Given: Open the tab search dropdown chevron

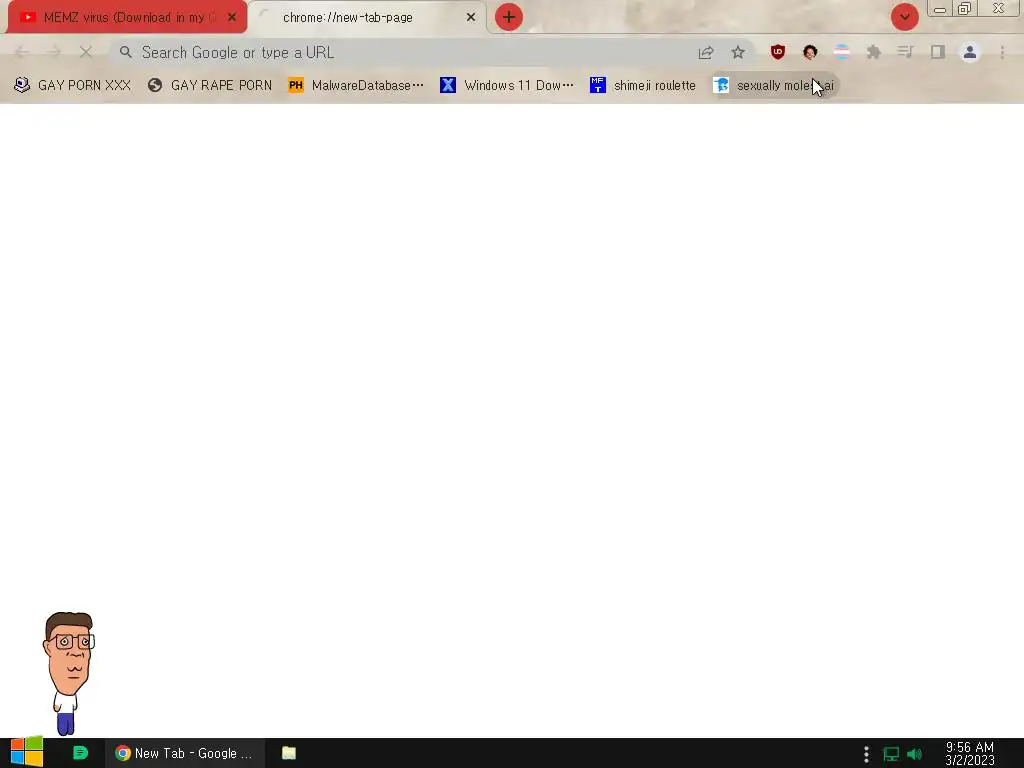Looking at the screenshot, I should click(x=904, y=17).
